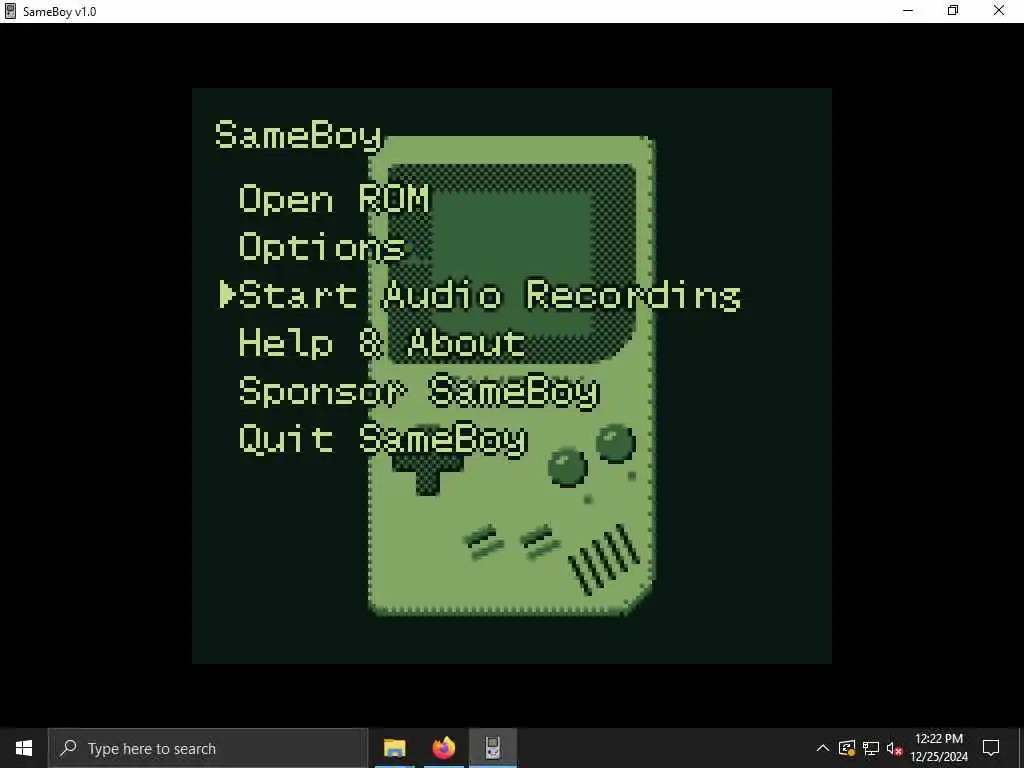
Task: Choose Start Audio Recording
Action: [x=490, y=295]
